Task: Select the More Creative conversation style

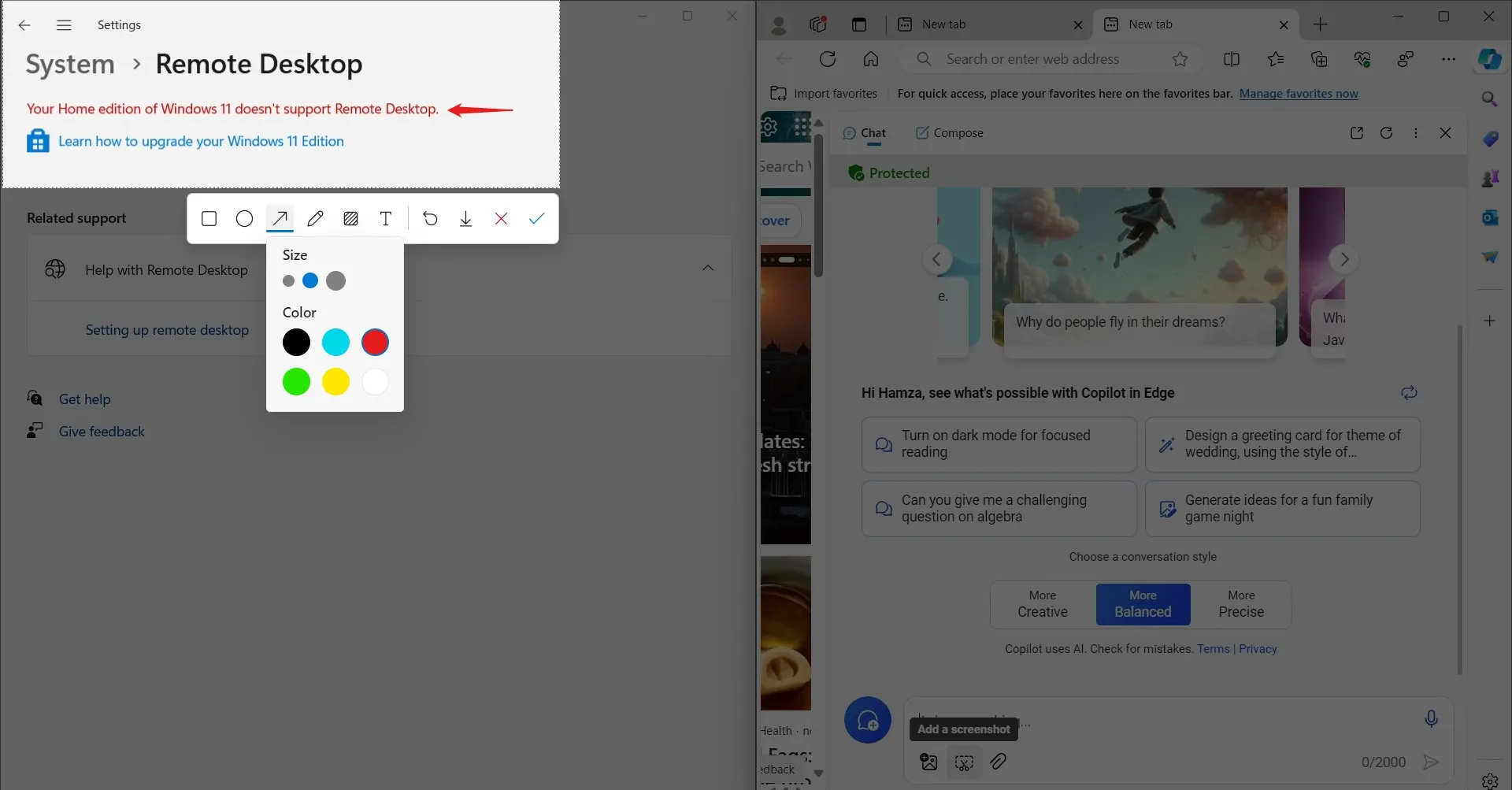Action: coord(1041,604)
